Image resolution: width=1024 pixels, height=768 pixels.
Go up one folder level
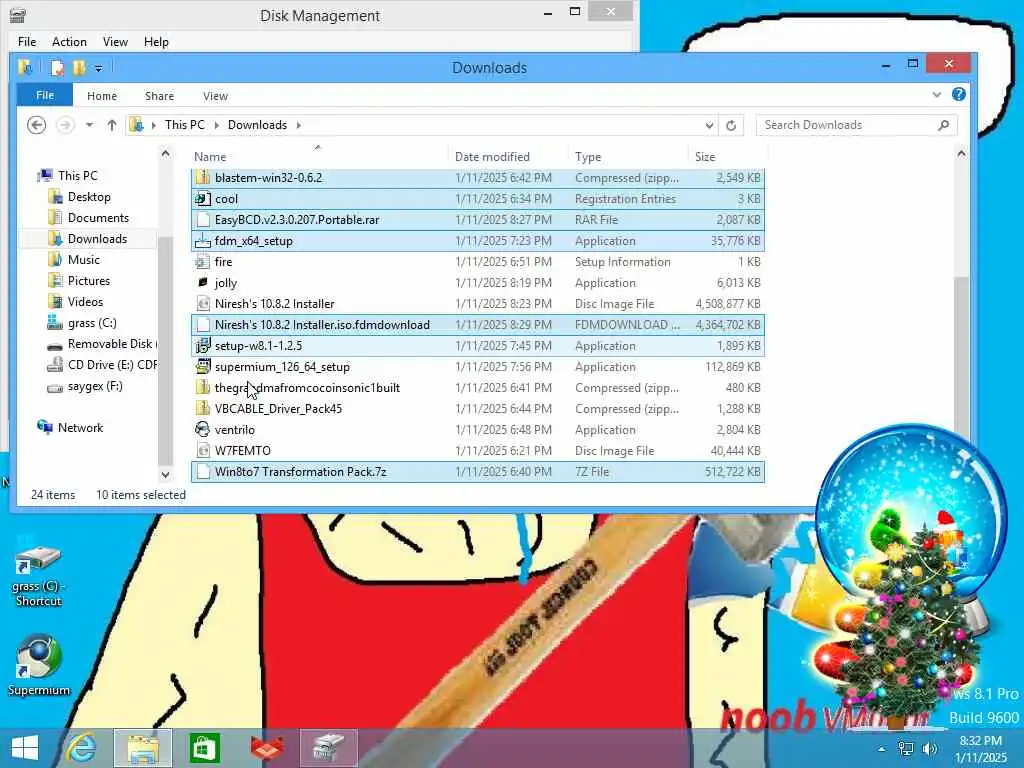click(112, 125)
